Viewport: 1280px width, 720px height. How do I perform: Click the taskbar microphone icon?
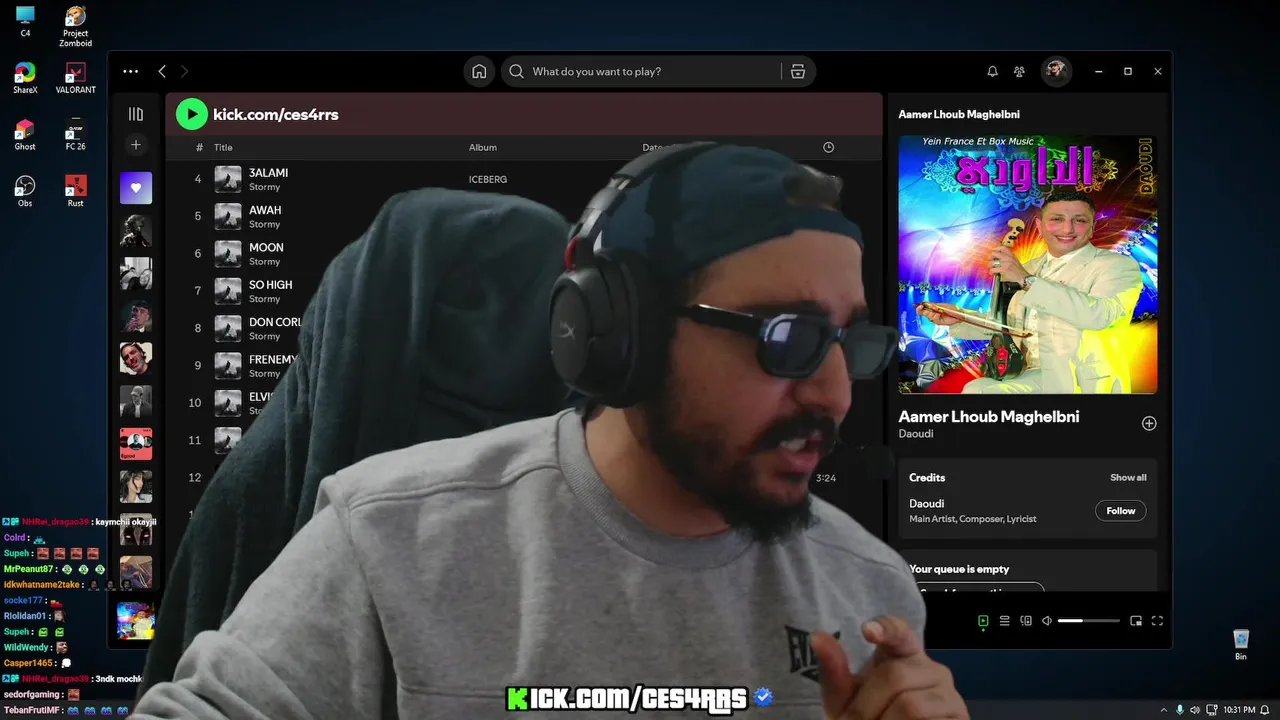click(1180, 710)
